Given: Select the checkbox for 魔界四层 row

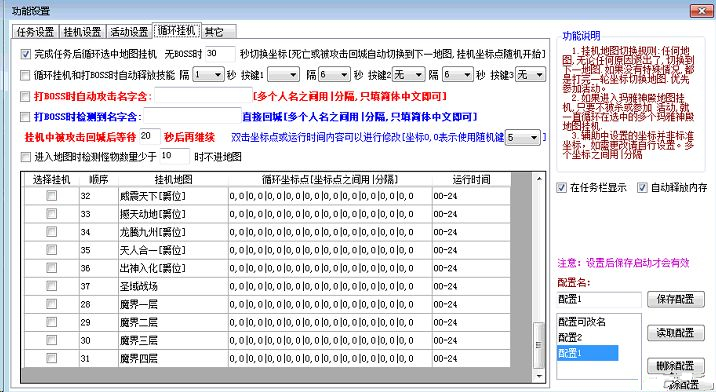Looking at the screenshot, I should pyautogui.click(x=52, y=358).
